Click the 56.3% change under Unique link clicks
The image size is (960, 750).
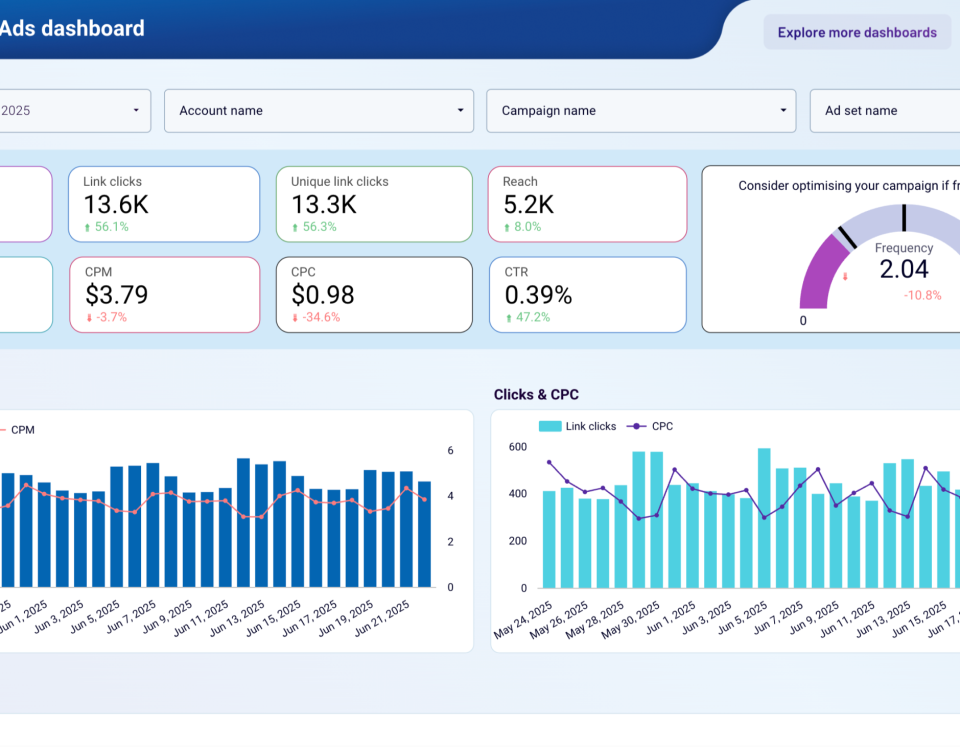pyautogui.click(x=320, y=227)
